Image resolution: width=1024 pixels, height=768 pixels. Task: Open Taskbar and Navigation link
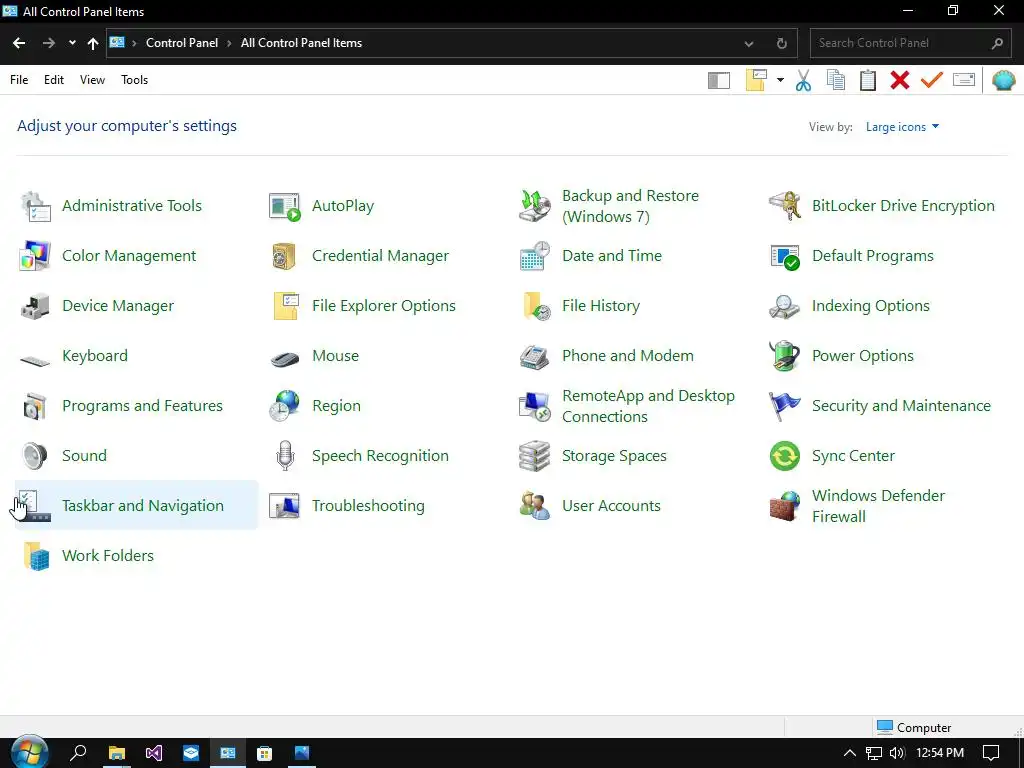click(x=143, y=506)
